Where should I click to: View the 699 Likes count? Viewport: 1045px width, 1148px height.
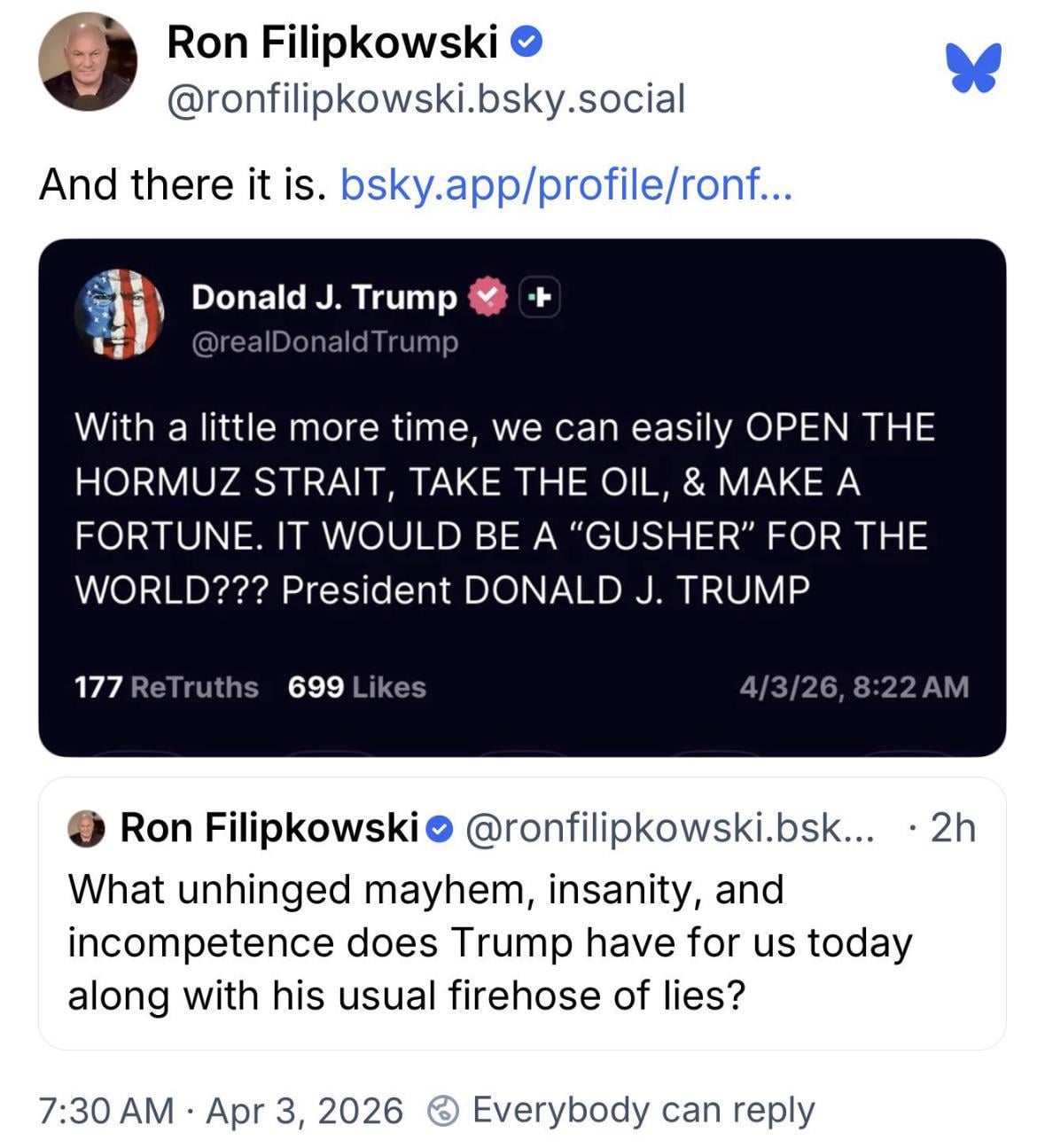(356, 687)
